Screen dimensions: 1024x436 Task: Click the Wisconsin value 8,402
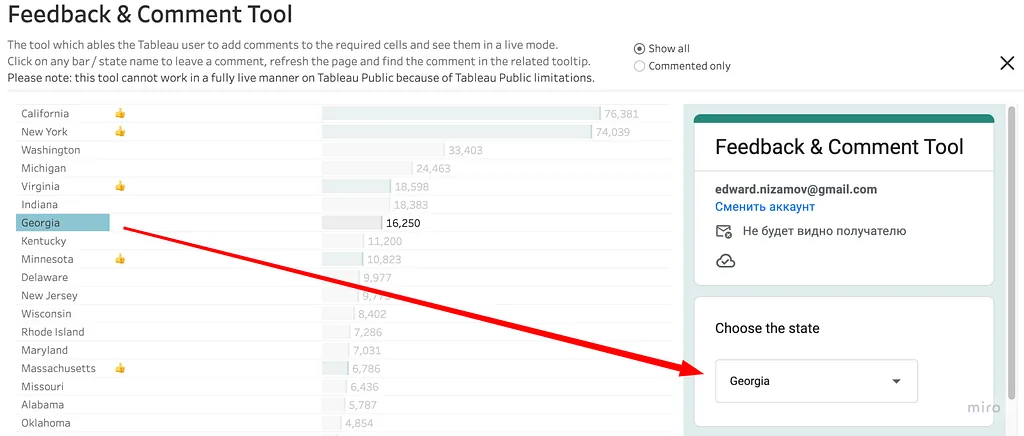372,314
